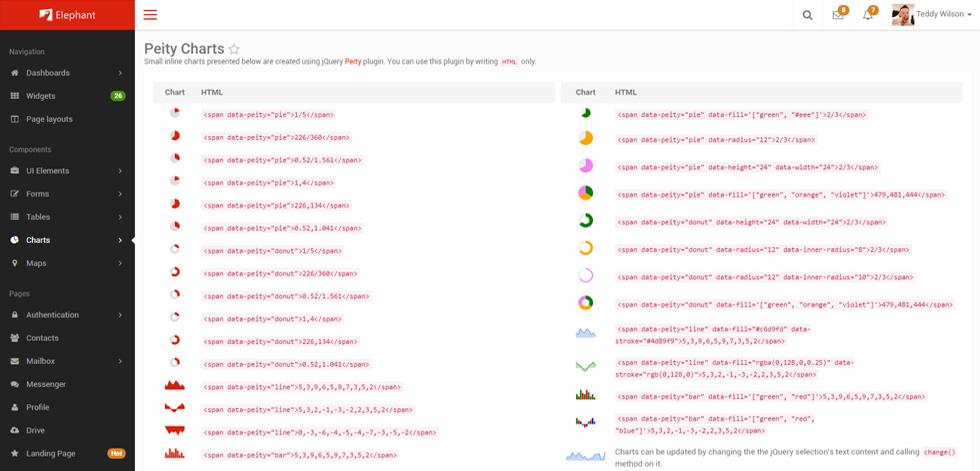The height and width of the screenshot is (471, 980).
Task: Expand the Authentication submenu chevron
Action: click(120, 315)
